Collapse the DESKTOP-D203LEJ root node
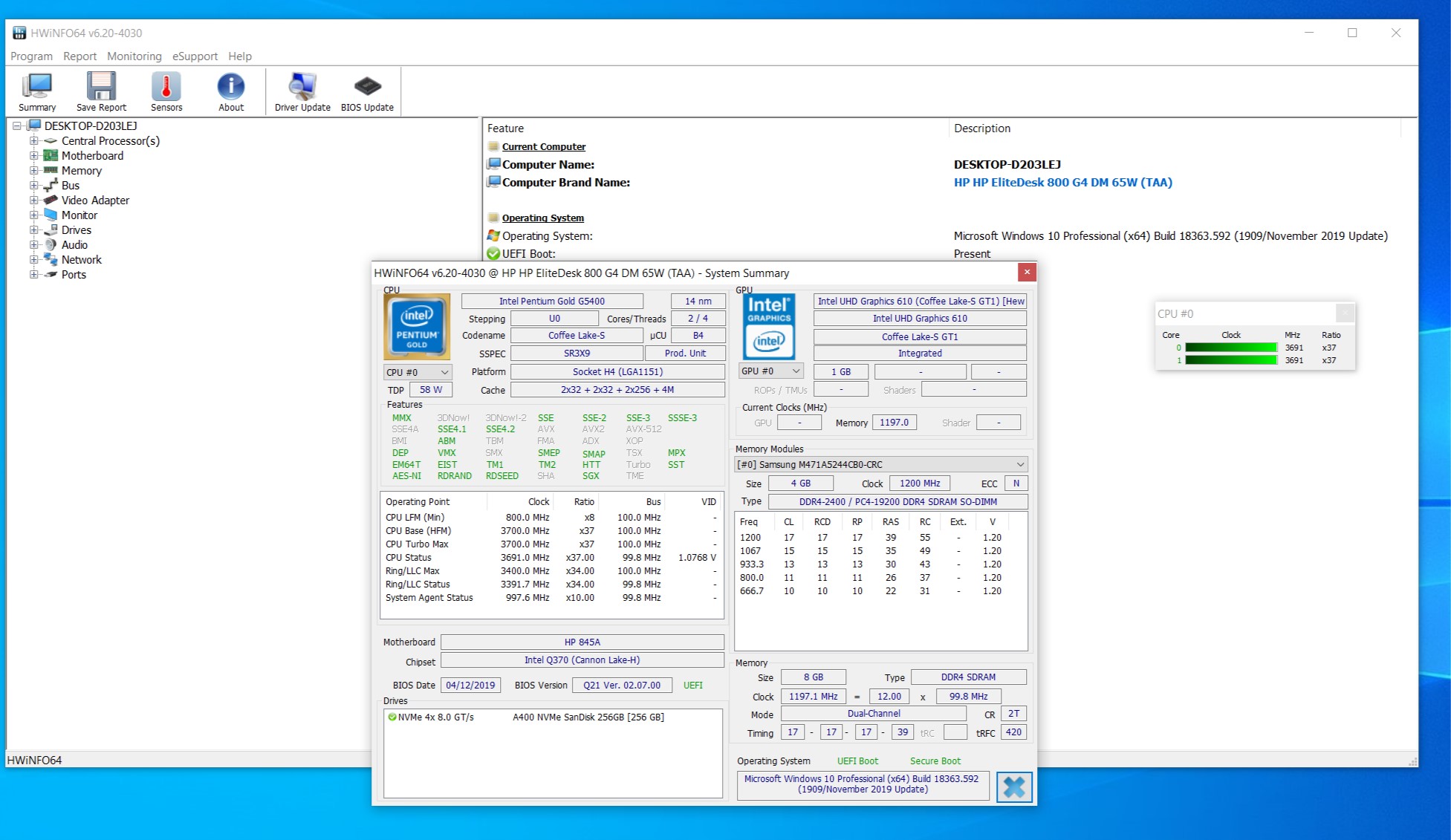Screen dimensions: 1451x840 [x=16, y=126]
